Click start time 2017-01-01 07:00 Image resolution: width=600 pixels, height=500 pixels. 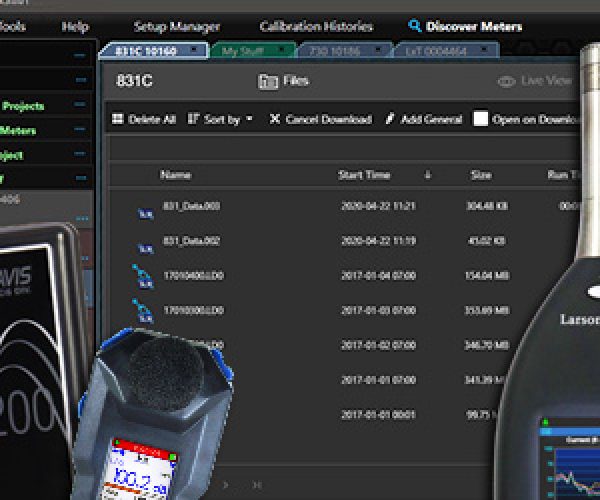click(378, 380)
